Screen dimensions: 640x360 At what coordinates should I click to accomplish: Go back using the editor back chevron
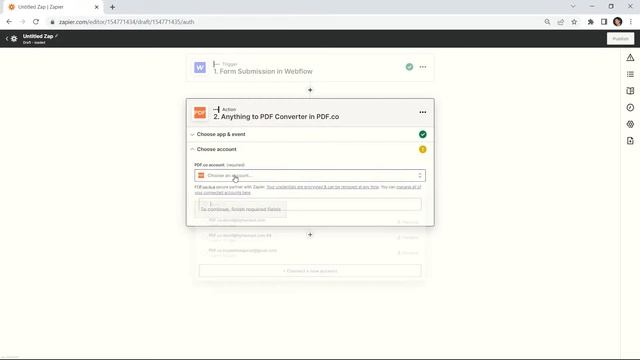[x=7, y=39]
